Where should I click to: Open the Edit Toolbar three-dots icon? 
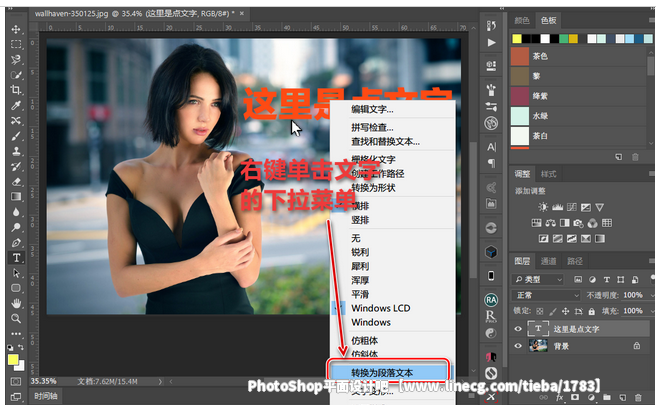coord(16,334)
